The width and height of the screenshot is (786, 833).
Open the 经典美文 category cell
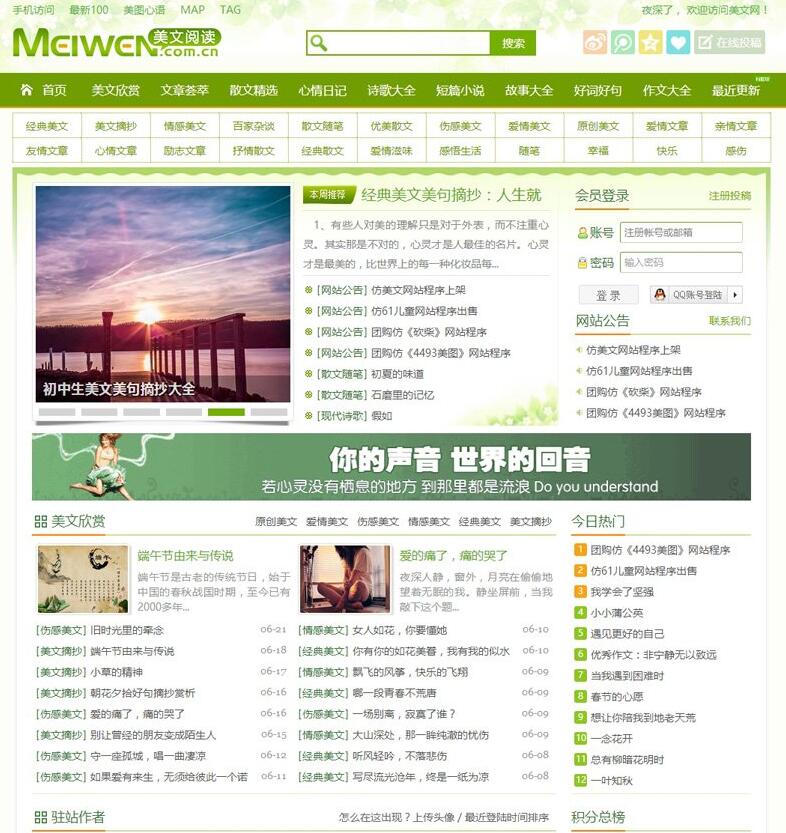click(x=47, y=126)
